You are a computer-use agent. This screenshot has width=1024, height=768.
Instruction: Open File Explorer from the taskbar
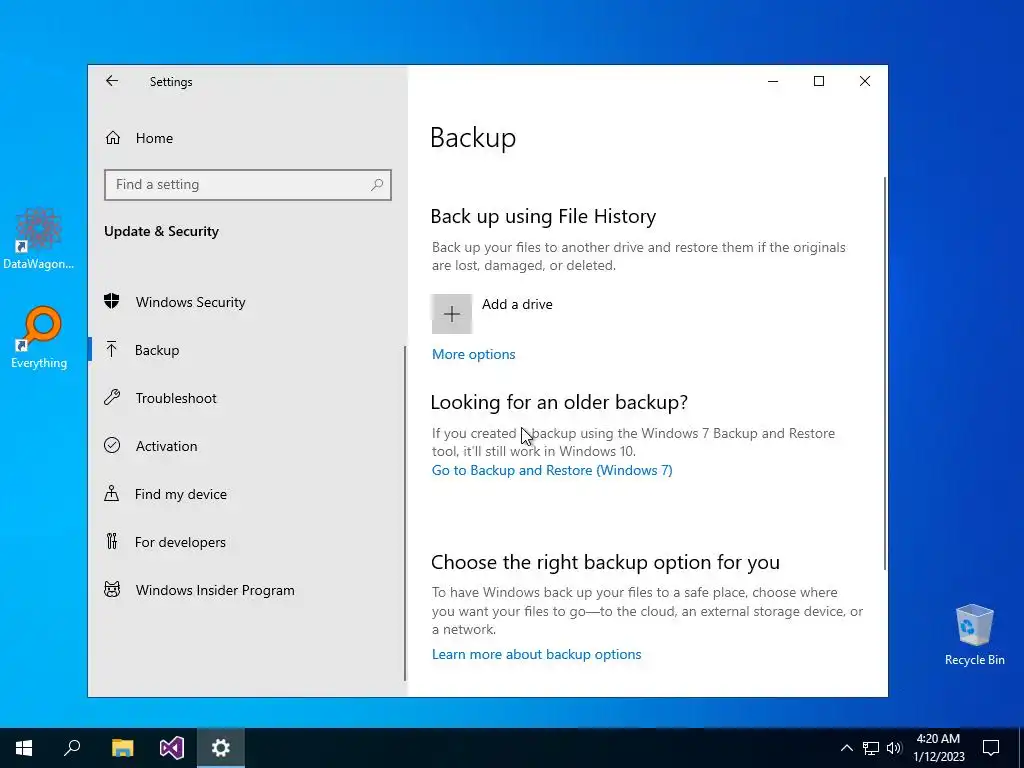pos(122,748)
